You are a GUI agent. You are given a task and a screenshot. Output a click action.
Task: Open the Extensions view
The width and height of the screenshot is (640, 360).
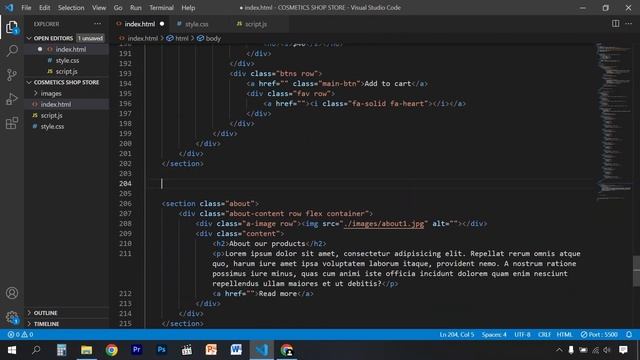[12, 123]
